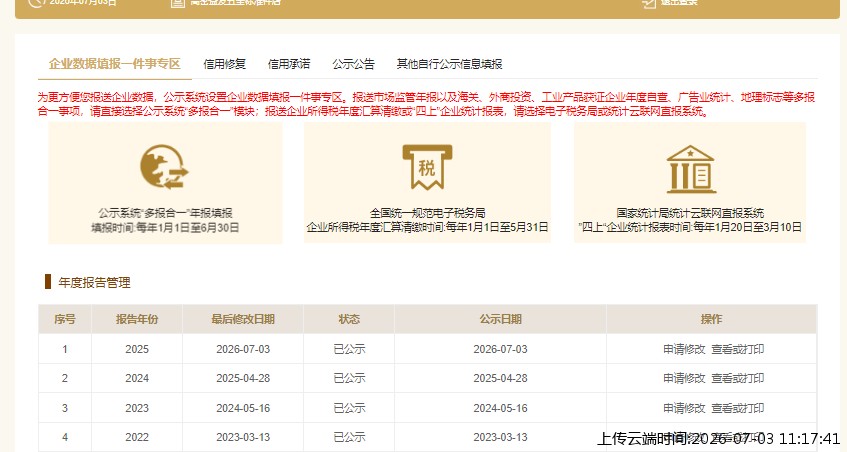
Task: Click the 公示日期 cell 2023-03-13 for 2022
Action: coord(500,437)
